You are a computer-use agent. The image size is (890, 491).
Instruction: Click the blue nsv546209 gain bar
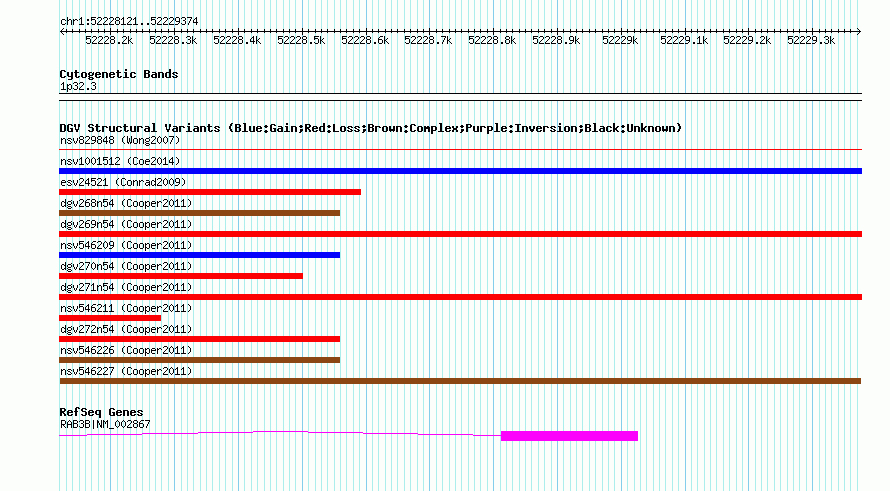pos(200,255)
